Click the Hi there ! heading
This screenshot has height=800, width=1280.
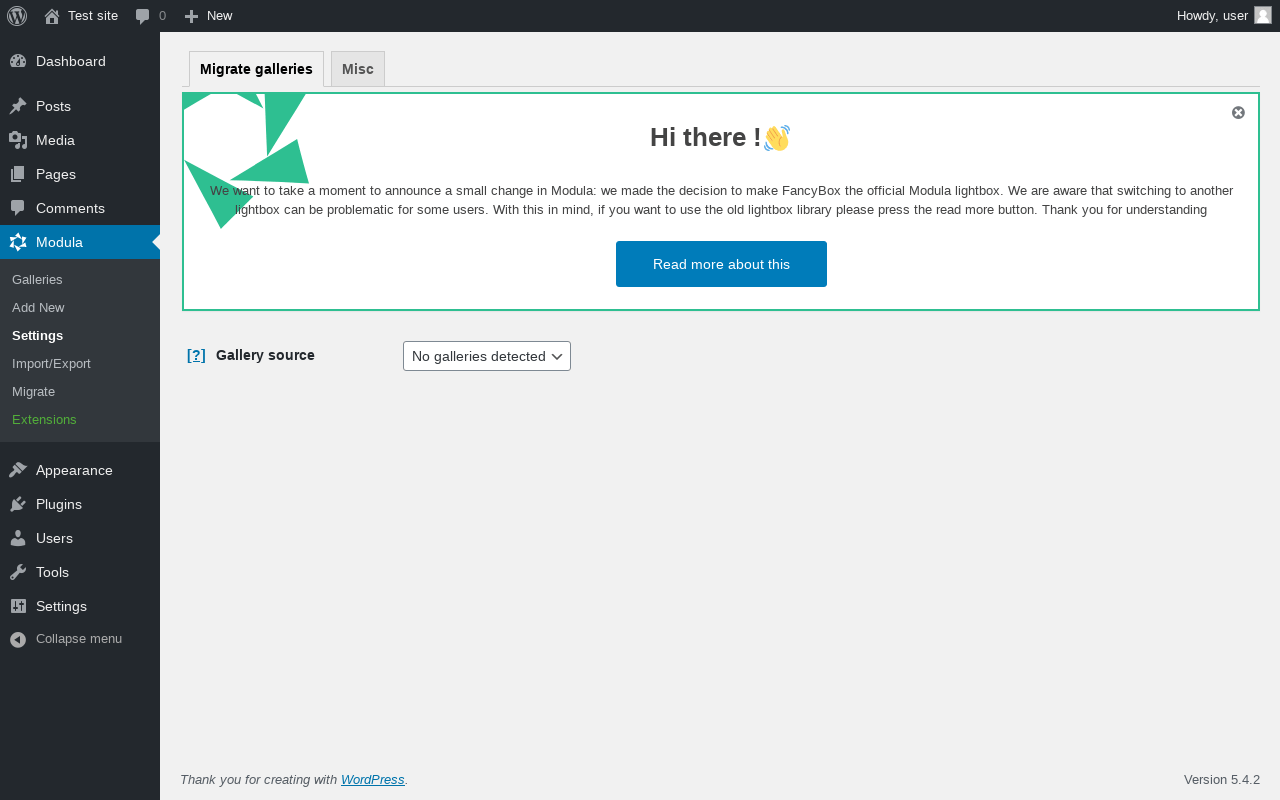[720, 137]
